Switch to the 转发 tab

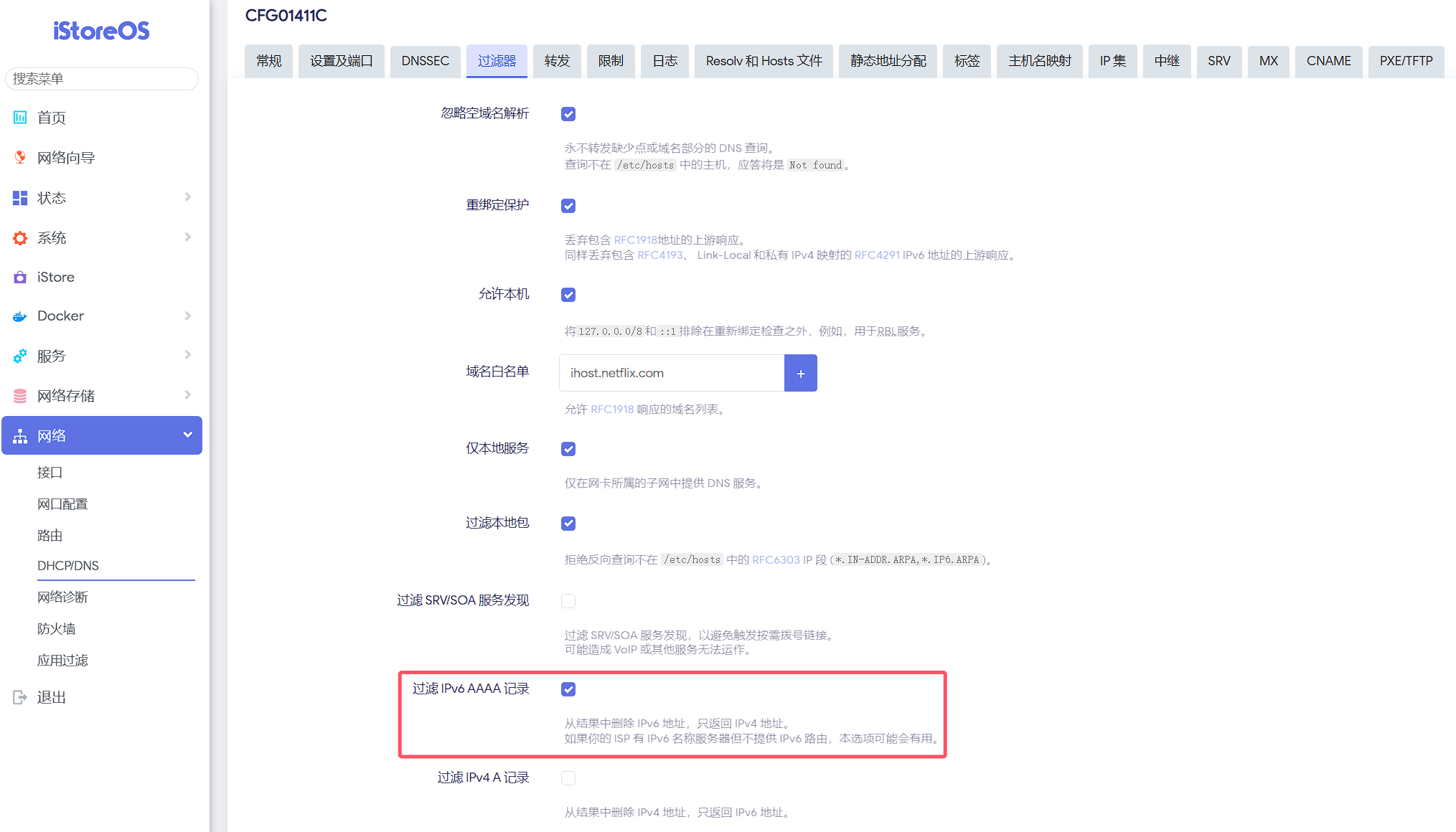557,60
